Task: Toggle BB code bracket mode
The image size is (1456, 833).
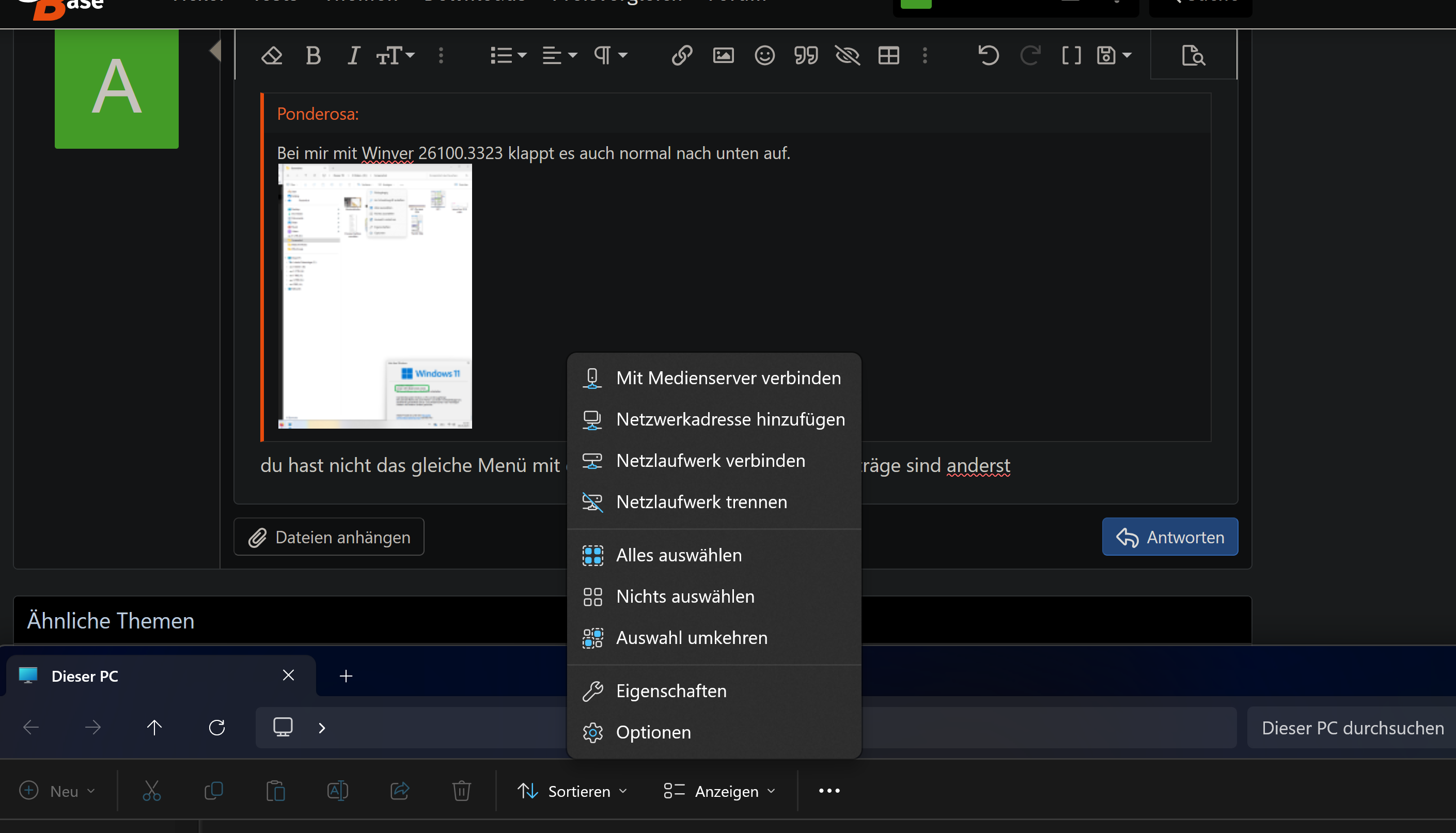Action: pos(1071,56)
